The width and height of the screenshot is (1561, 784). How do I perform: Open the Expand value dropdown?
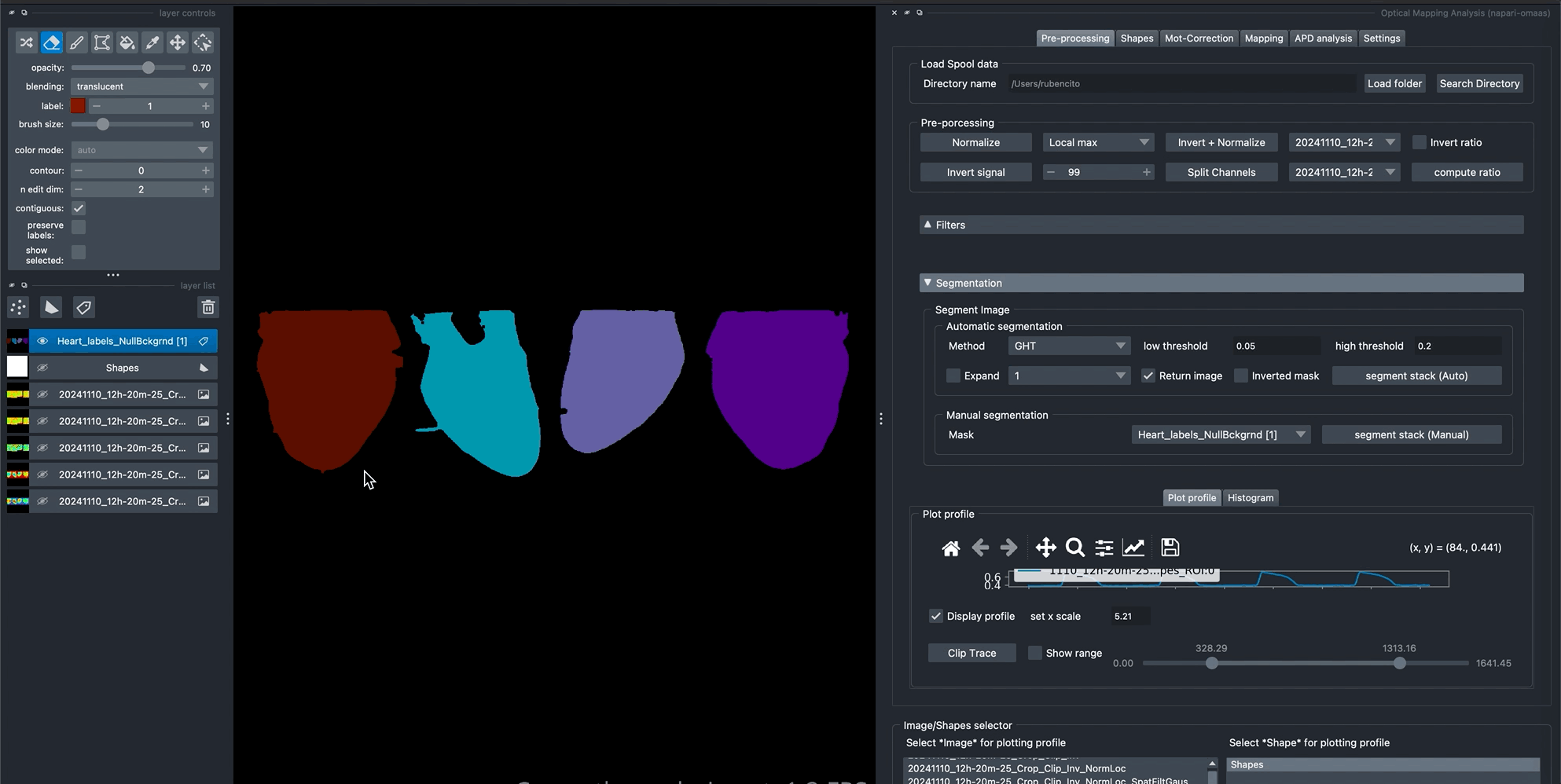[1069, 376]
